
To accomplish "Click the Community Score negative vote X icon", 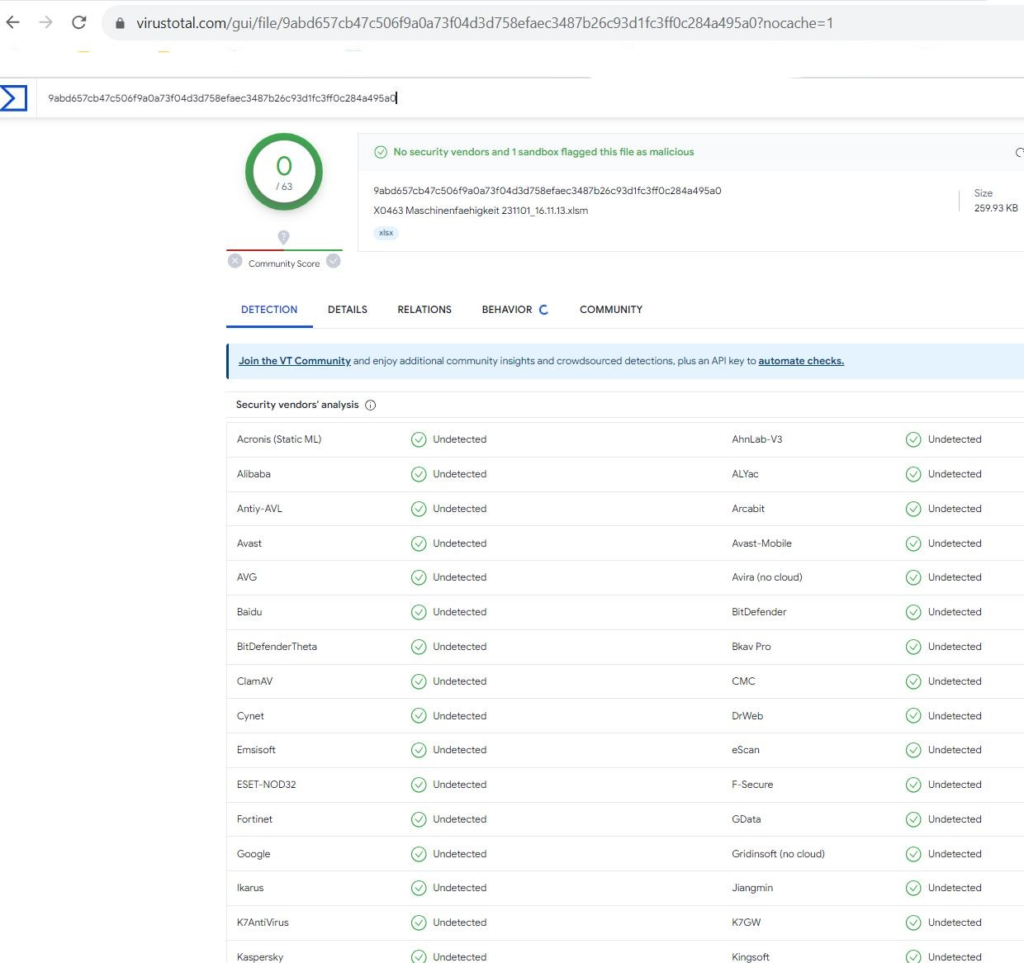I will click(x=234, y=261).
